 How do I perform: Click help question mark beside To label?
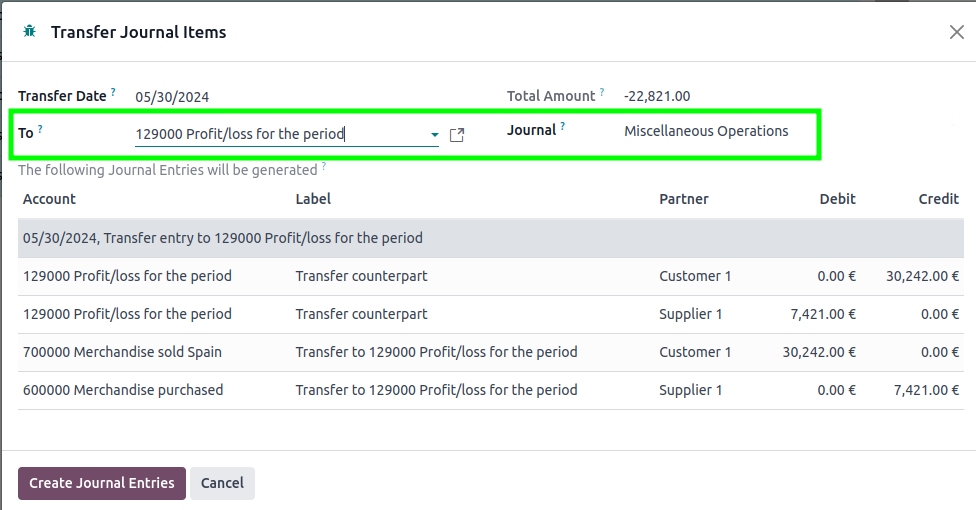click(x=40, y=129)
